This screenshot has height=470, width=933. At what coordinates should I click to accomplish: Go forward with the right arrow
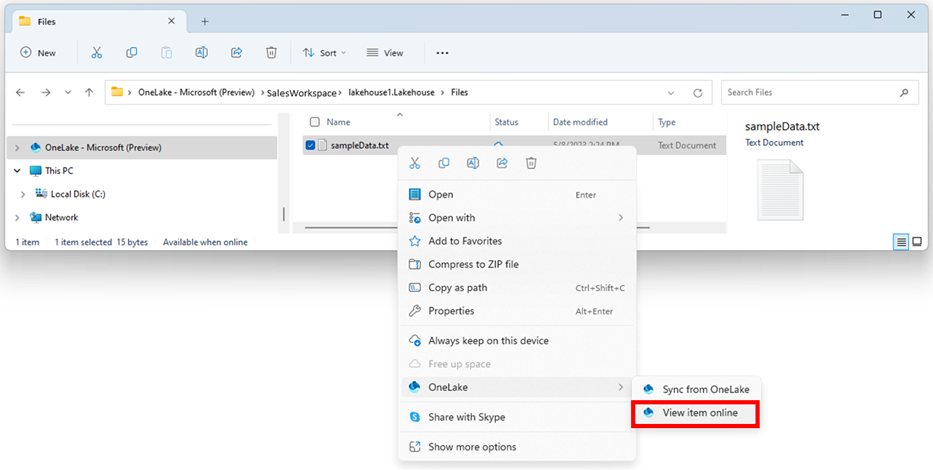click(x=46, y=93)
